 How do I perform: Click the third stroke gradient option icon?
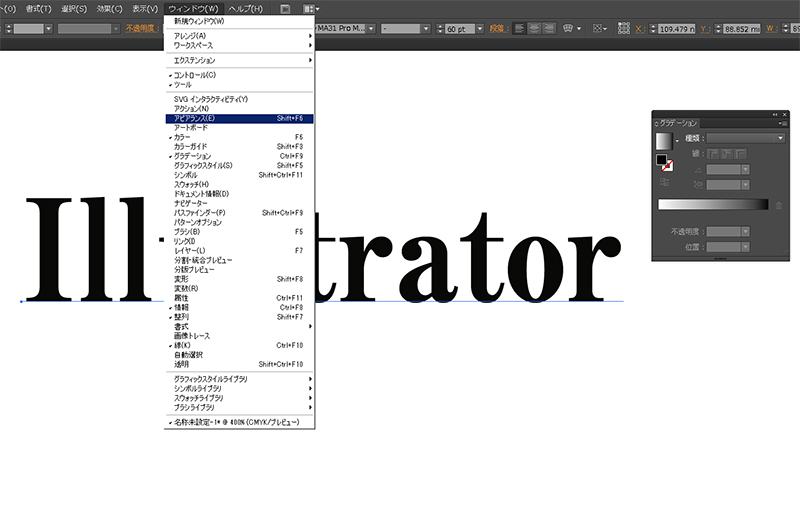[740, 153]
